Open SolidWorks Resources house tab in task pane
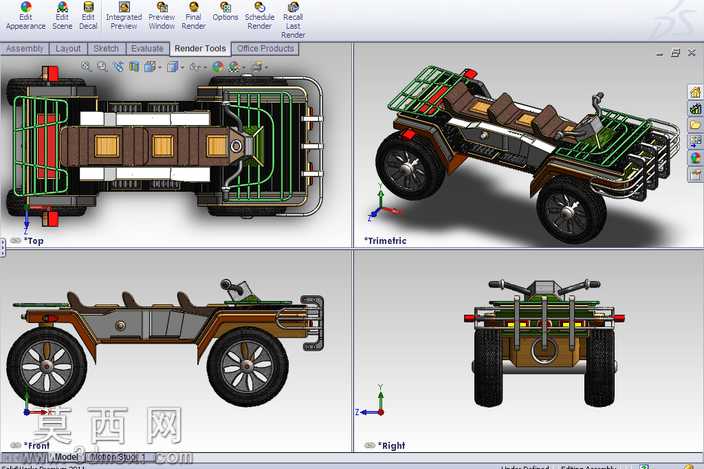 click(695, 92)
